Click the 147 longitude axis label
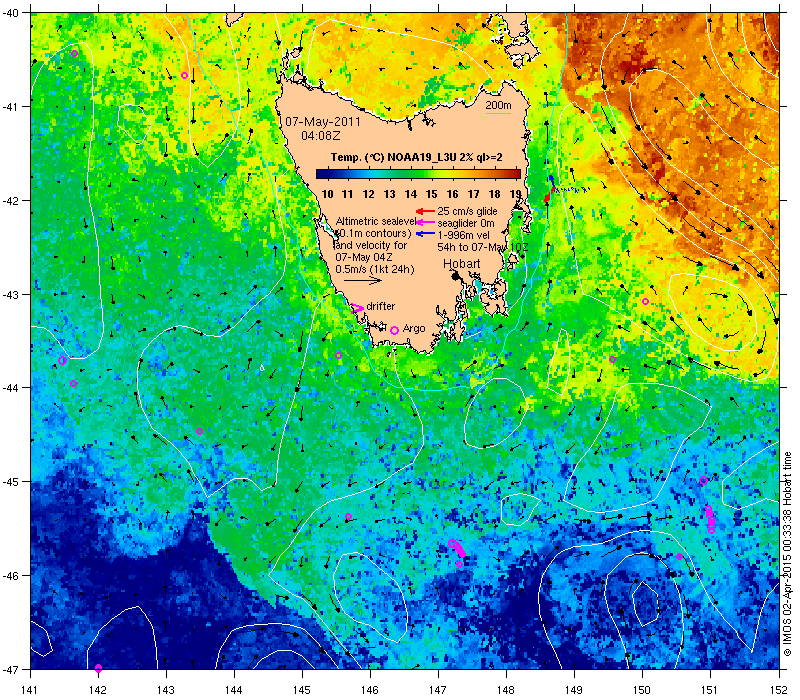Viewport: 800px width, 700px height. tap(438, 690)
